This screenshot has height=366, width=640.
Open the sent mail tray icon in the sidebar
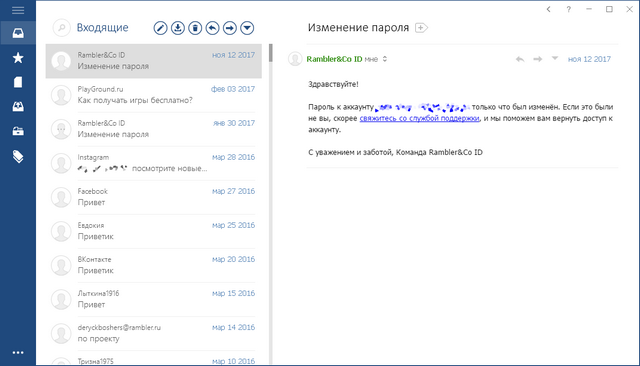click(x=18, y=106)
